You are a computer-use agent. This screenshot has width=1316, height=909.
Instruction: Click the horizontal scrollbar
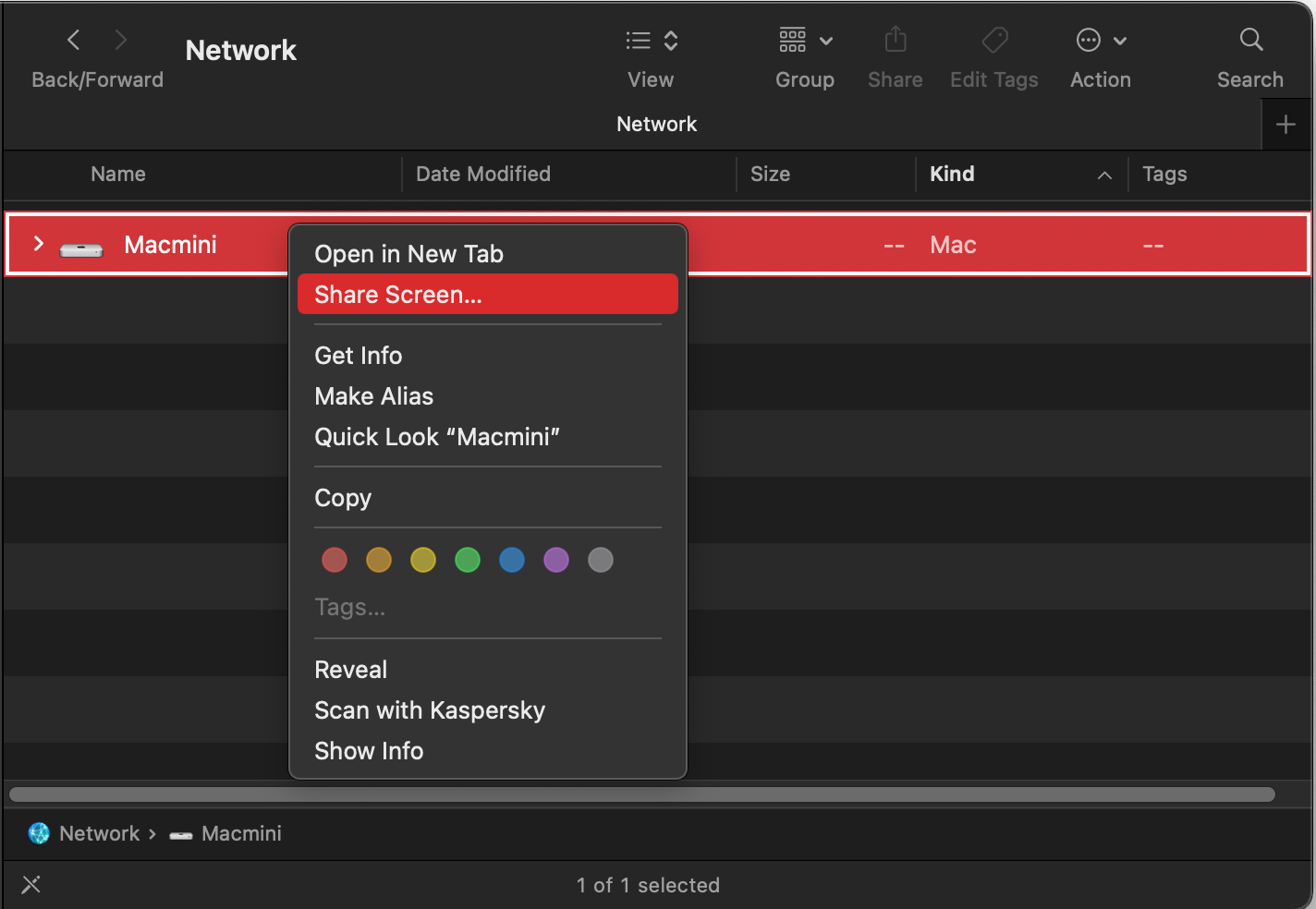tap(641, 794)
